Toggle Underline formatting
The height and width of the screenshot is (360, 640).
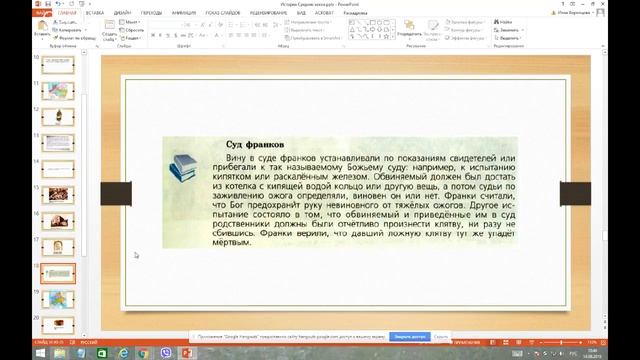coord(168,36)
